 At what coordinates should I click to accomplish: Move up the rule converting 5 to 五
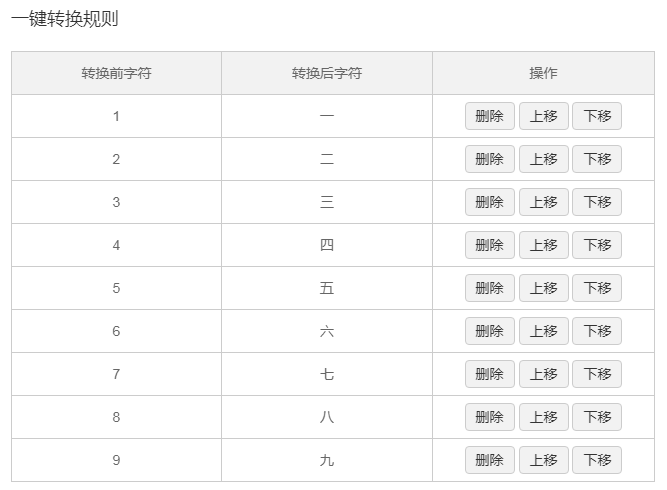pyautogui.click(x=544, y=288)
